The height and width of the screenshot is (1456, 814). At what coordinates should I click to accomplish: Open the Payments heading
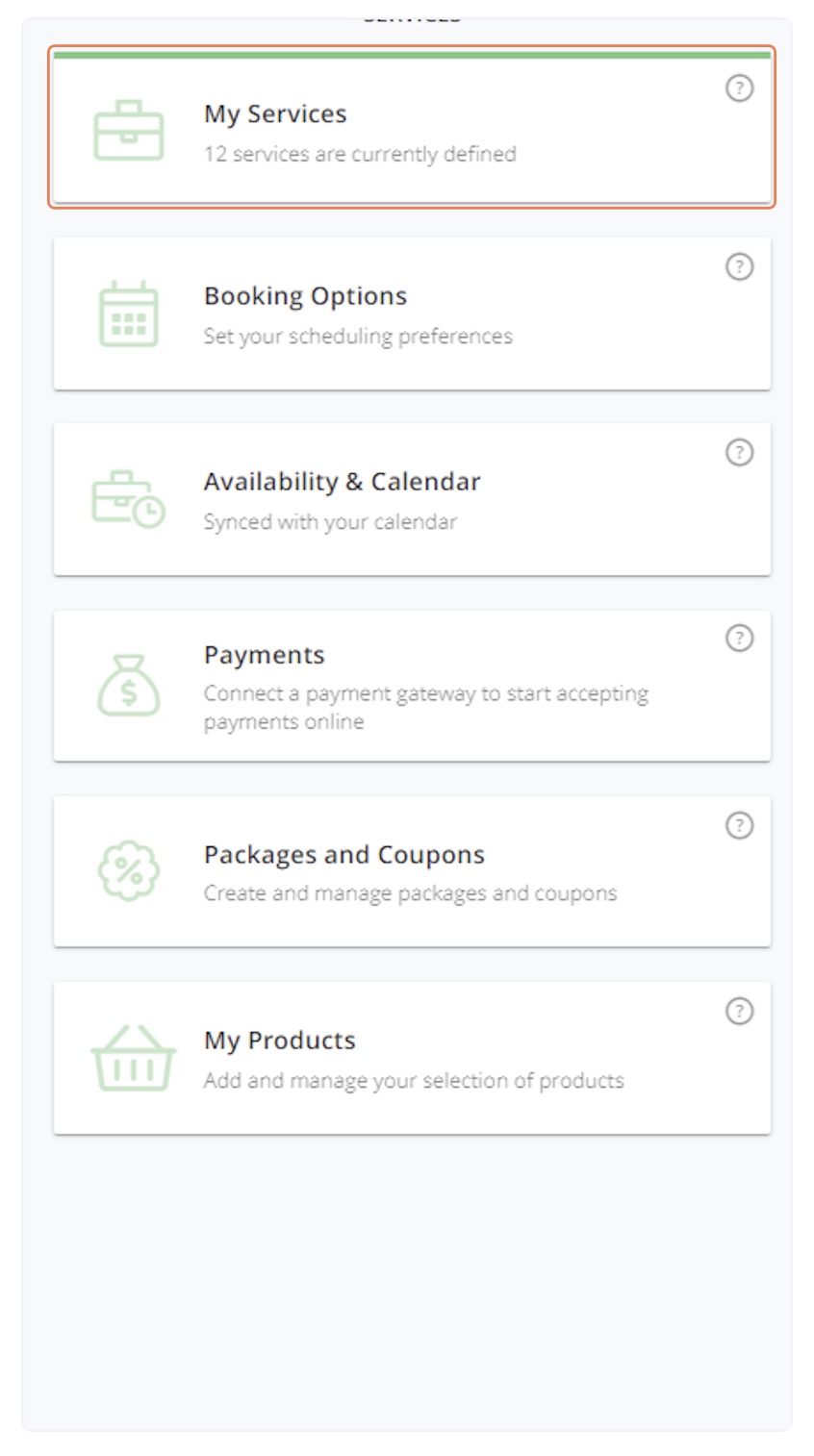pyautogui.click(x=265, y=655)
